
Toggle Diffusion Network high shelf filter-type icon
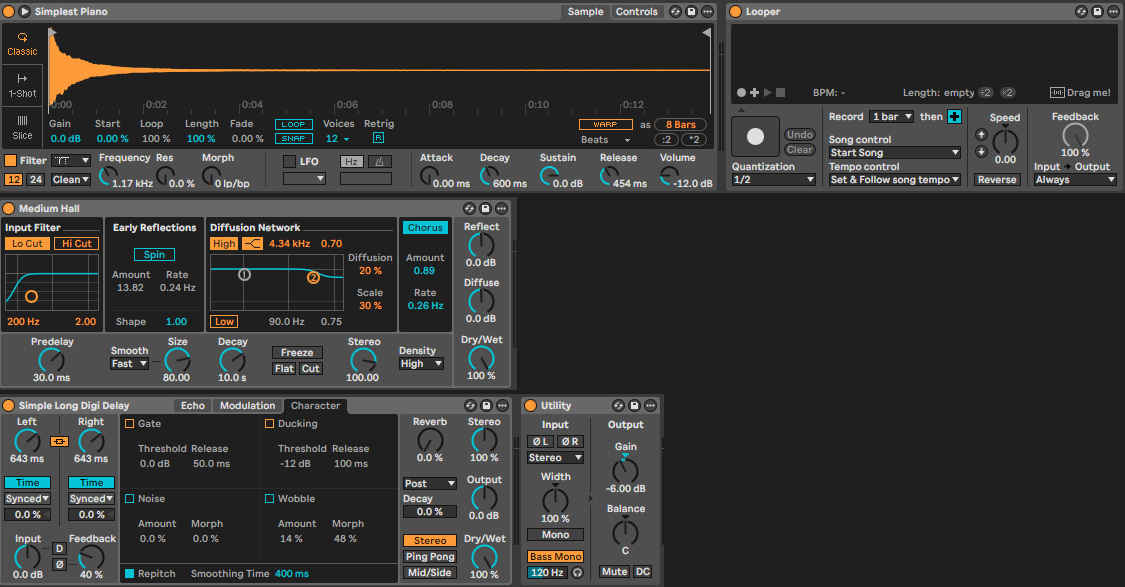(x=253, y=244)
